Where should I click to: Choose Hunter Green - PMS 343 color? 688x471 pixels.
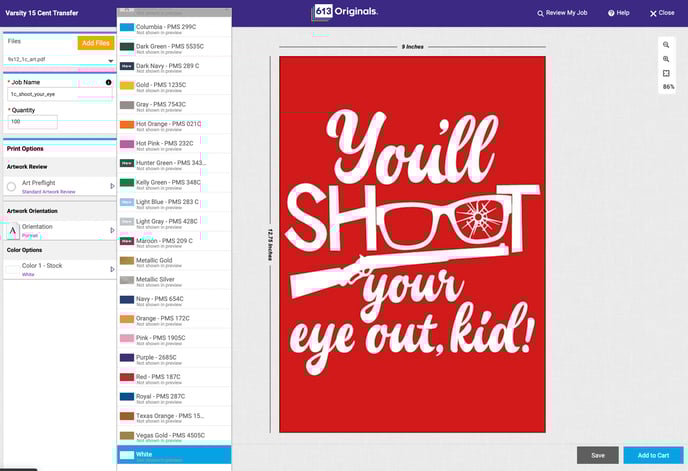tap(174, 164)
